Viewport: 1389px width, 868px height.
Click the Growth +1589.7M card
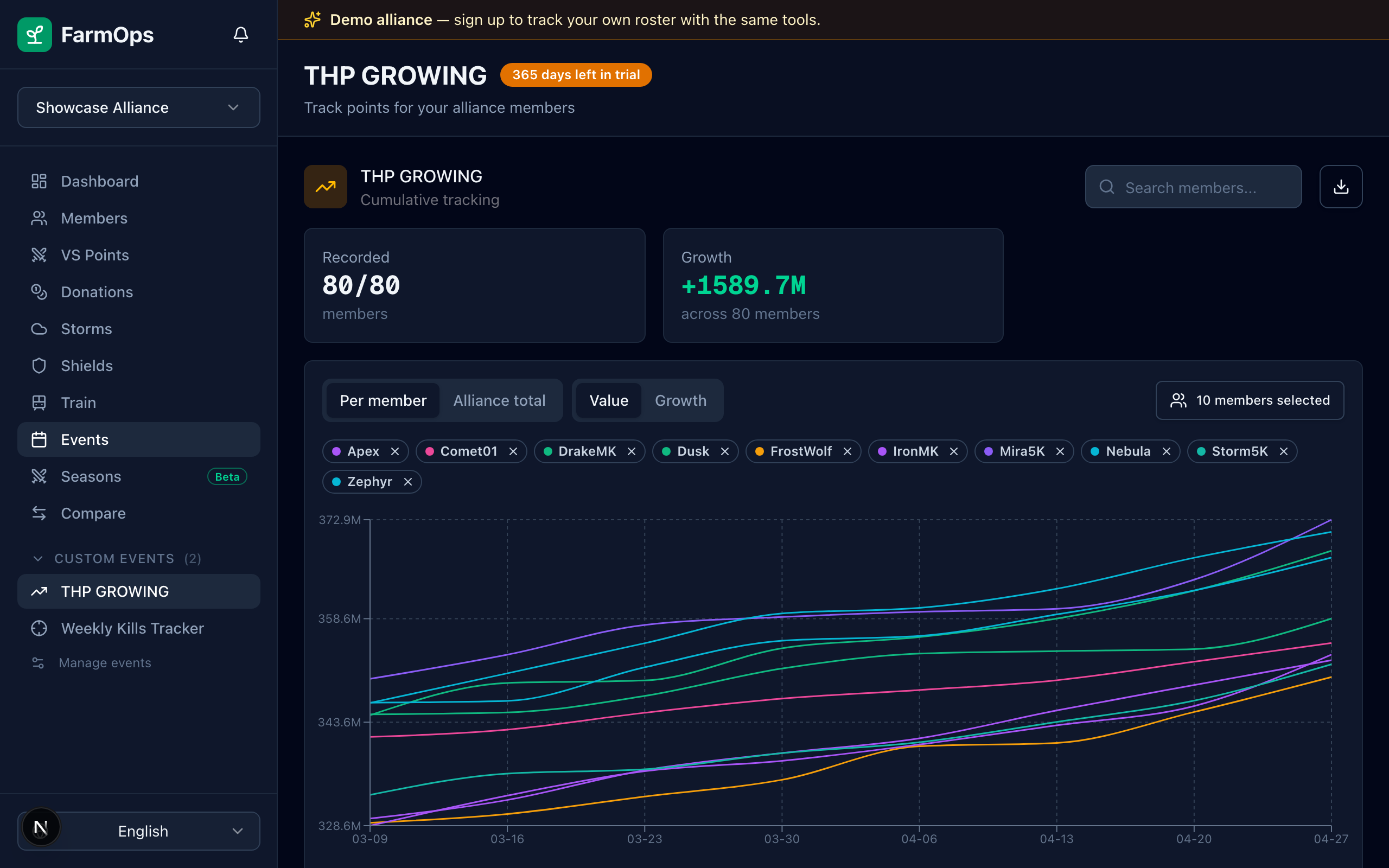pyautogui.click(x=833, y=285)
